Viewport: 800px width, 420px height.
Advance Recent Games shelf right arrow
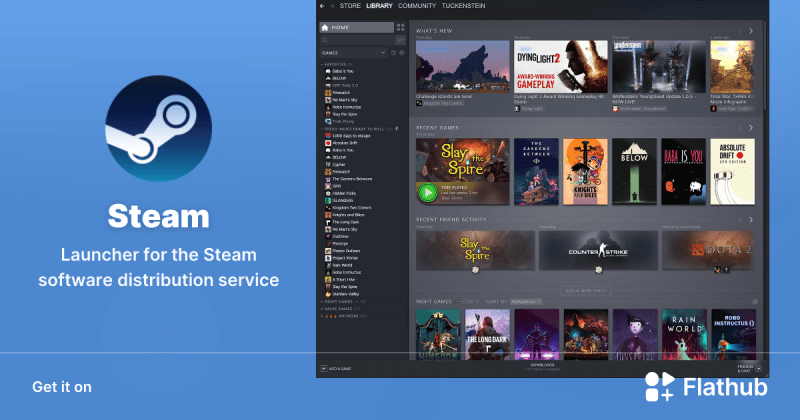point(751,128)
